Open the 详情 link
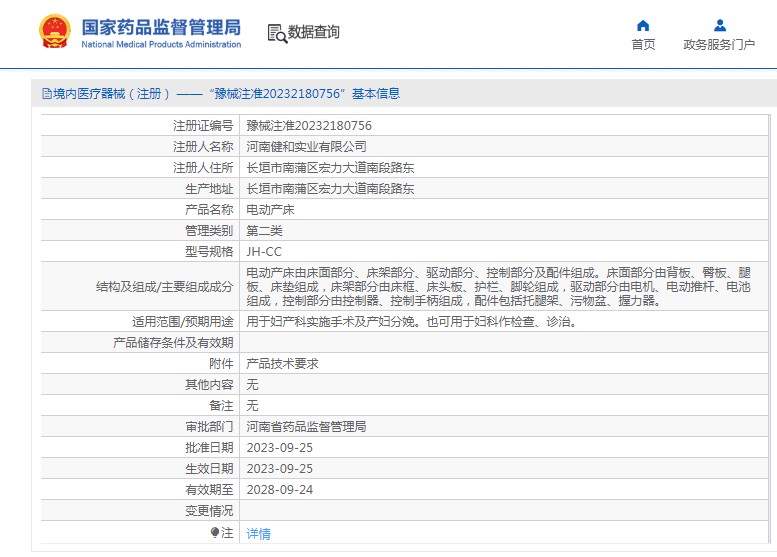The height and width of the screenshot is (557, 777). coord(258,534)
